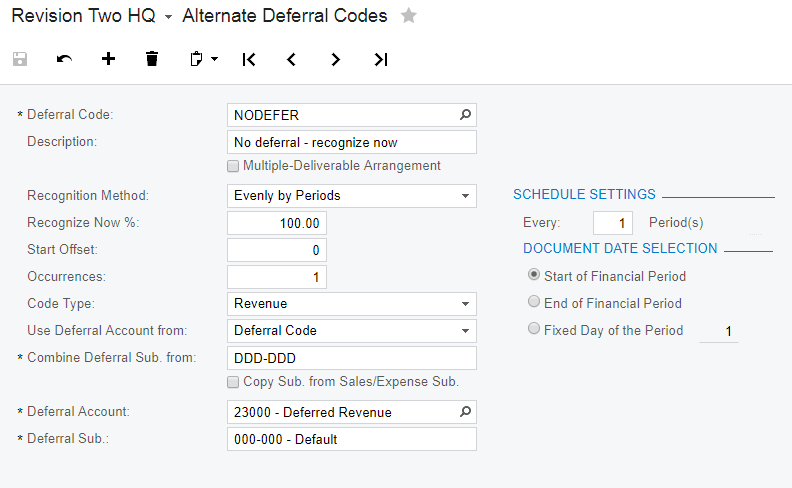Image resolution: width=792 pixels, height=488 pixels.
Task: Click the Description input field
Action: (352, 142)
